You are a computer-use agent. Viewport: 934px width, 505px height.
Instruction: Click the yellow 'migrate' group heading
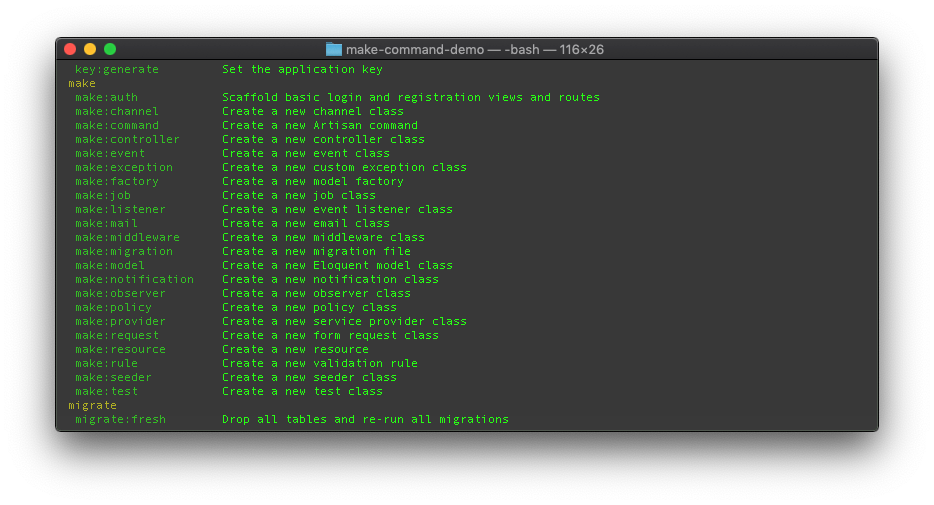(92, 405)
